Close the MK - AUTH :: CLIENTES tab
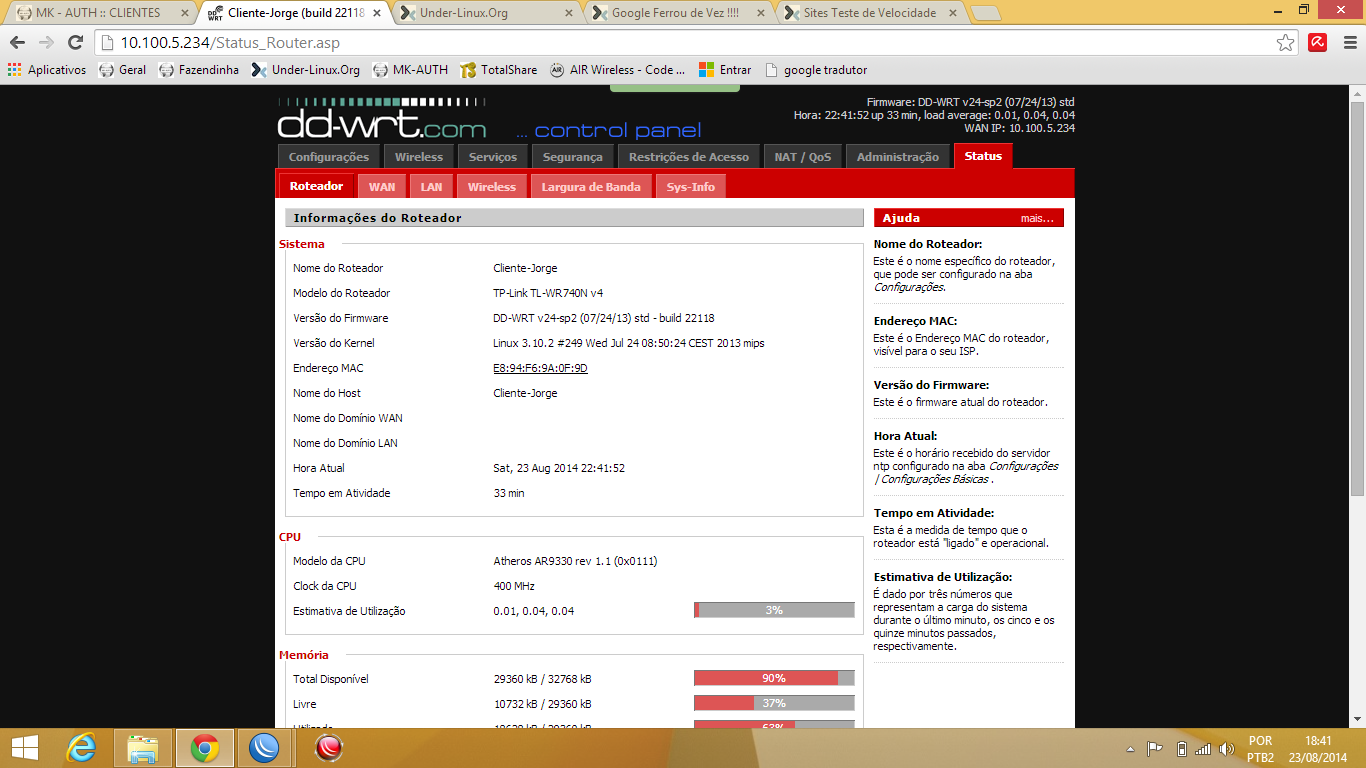The image size is (1366, 768). pos(184,13)
